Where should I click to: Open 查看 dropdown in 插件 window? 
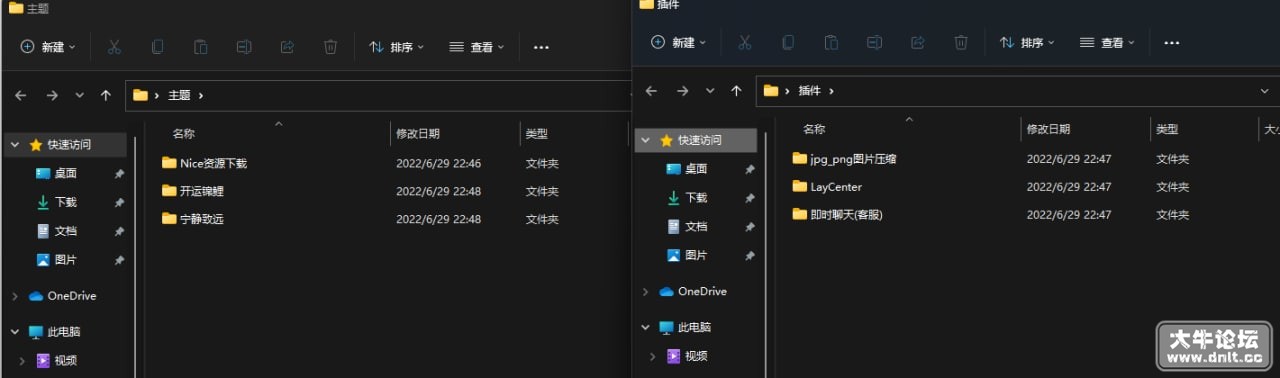[1108, 42]
